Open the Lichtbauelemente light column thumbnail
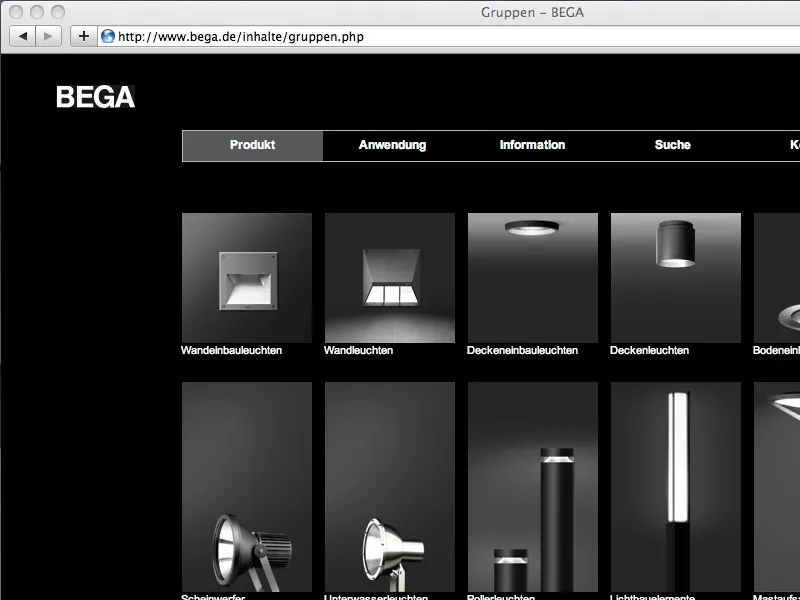Screen dimensions: 800x600 pos(676,487)
